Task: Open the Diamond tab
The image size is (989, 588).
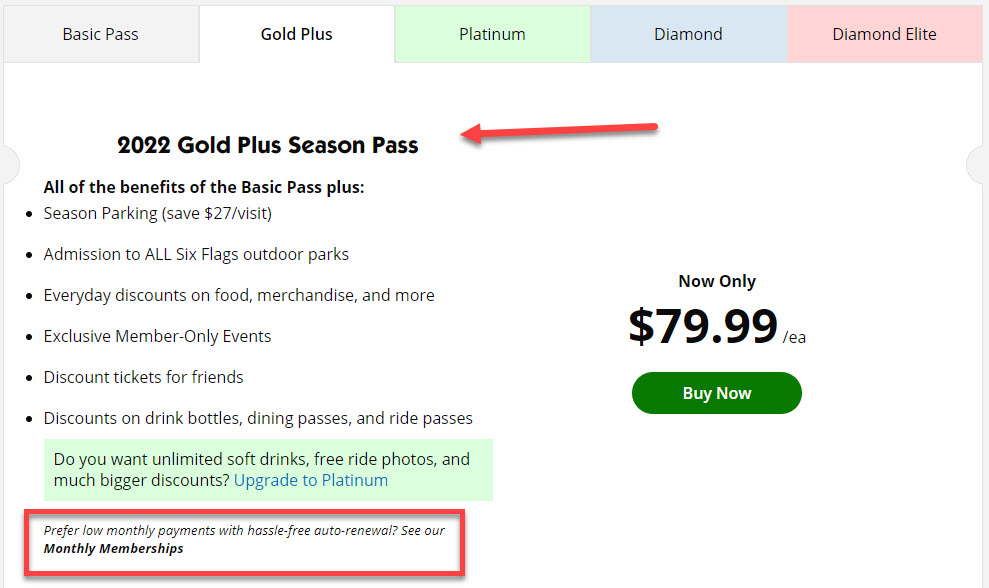Action: [x=688, y=34]
